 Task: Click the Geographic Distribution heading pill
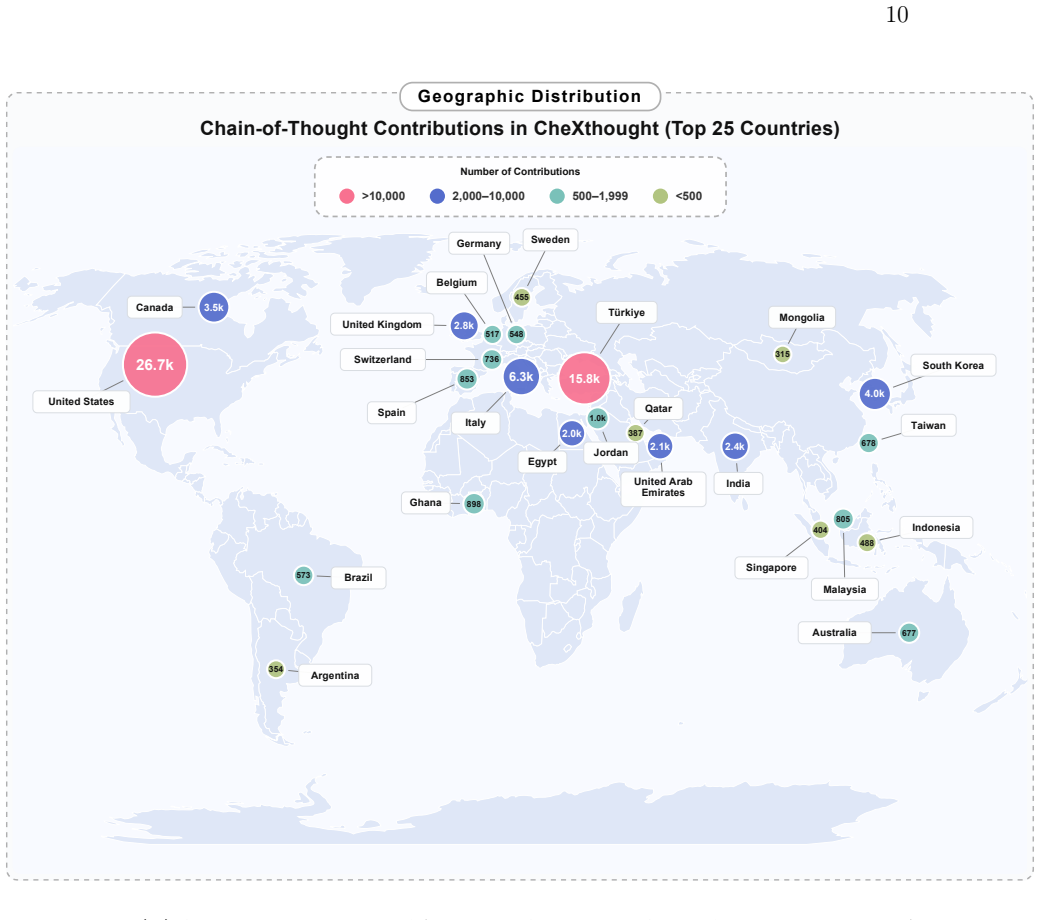530,96
